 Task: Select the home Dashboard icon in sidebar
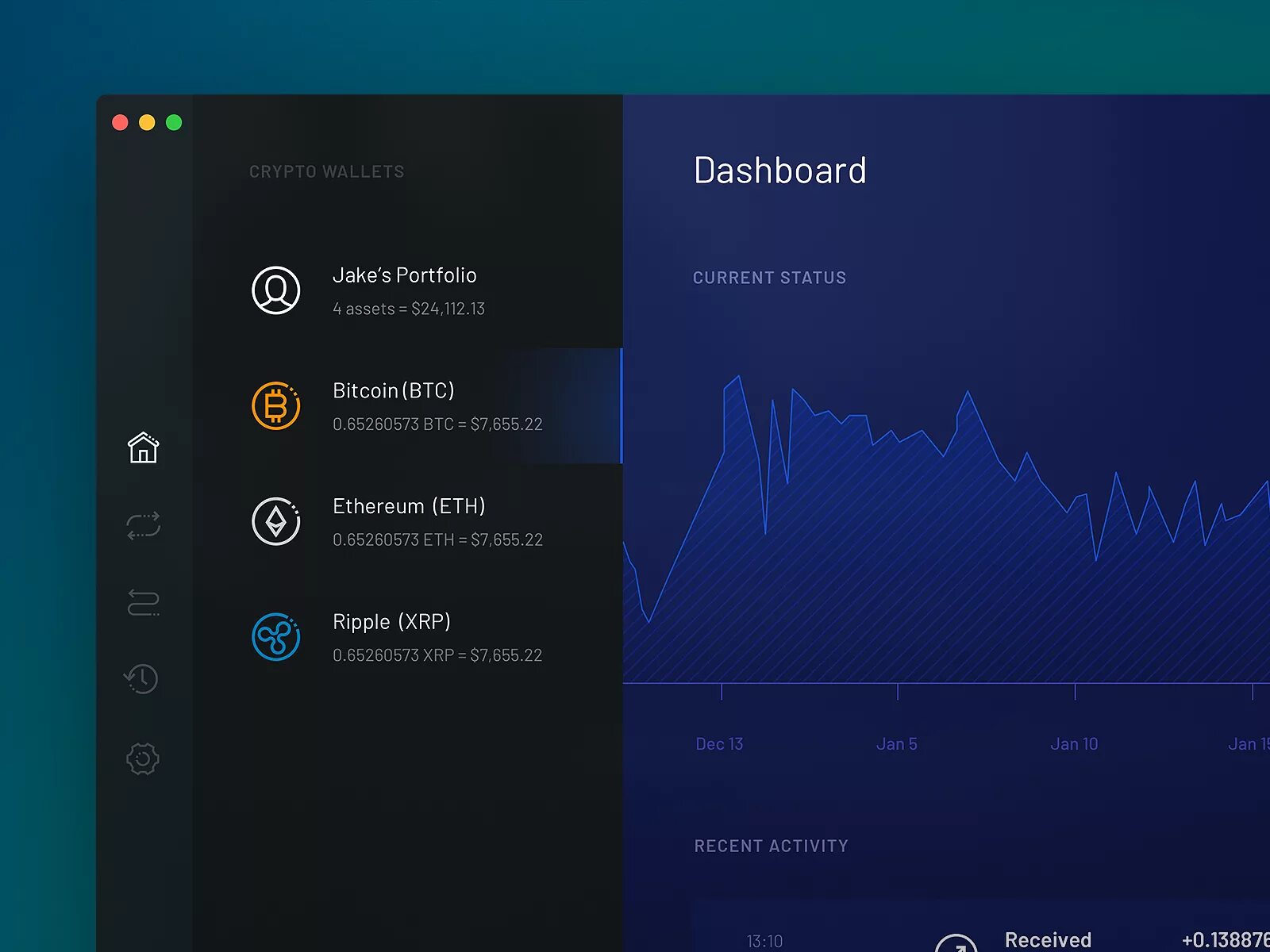click(143, 448)
